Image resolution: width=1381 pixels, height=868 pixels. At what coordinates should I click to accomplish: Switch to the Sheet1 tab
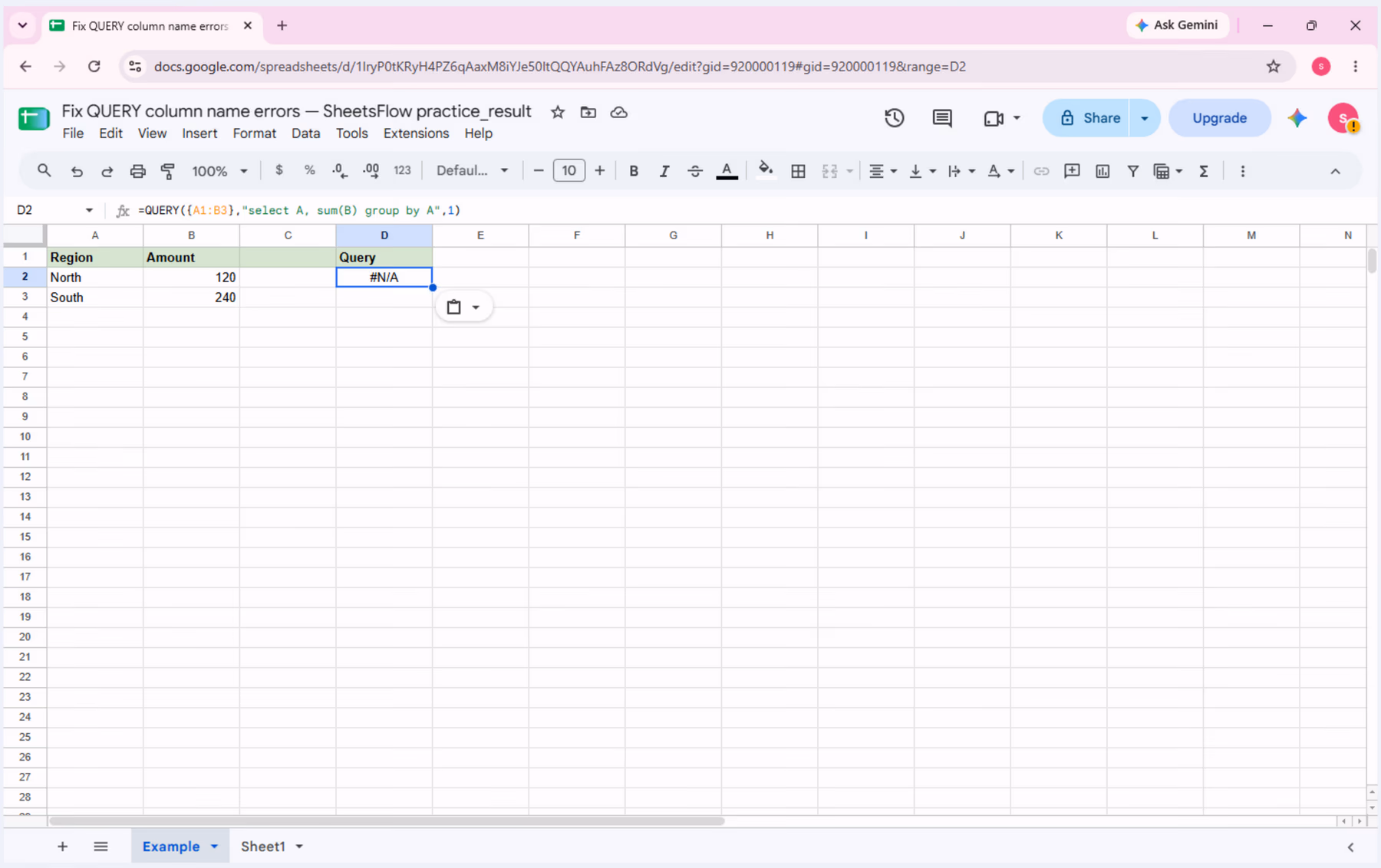[263, 847]
